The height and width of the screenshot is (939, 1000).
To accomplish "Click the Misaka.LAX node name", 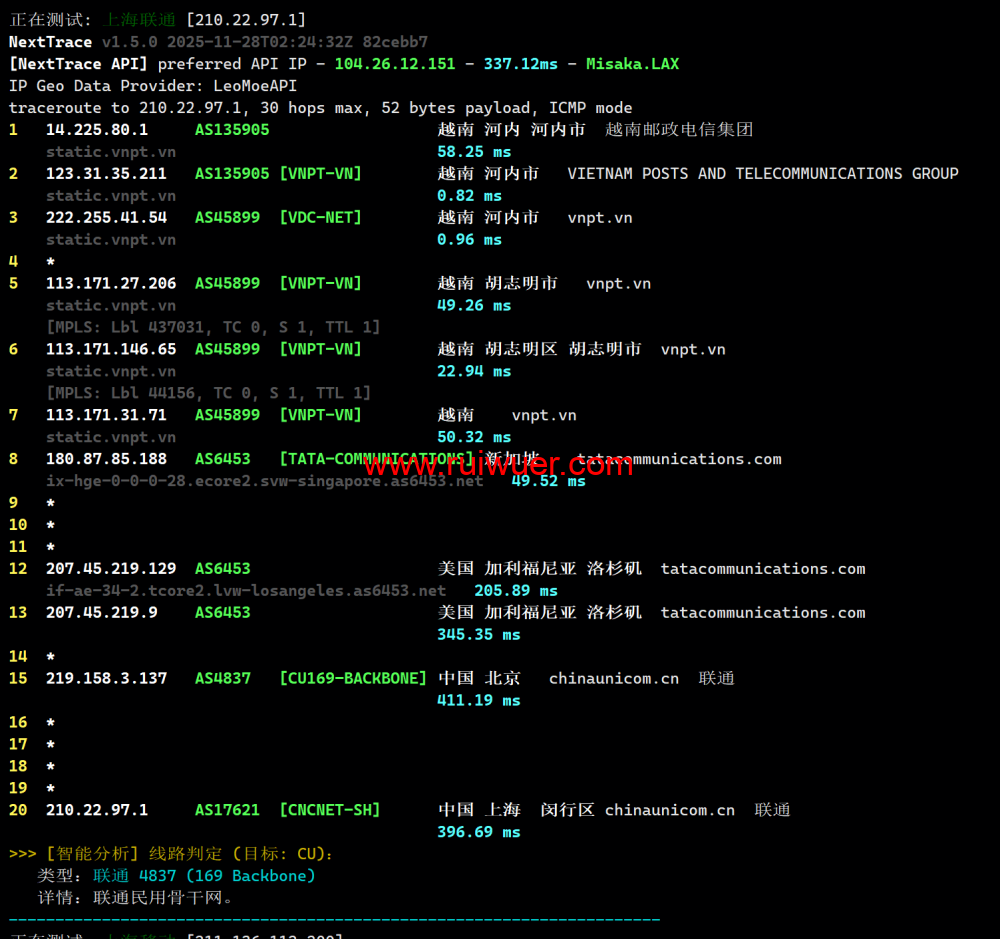I will click(x=632, y=64).
